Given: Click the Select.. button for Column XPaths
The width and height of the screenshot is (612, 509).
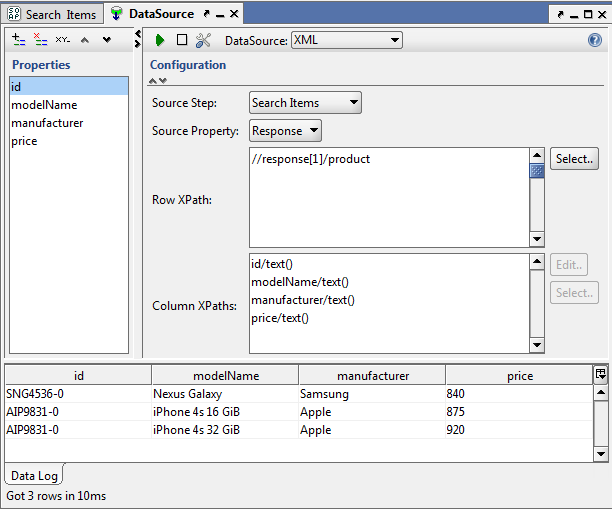Looking at the screenshot, I should (x=574, y=293).
